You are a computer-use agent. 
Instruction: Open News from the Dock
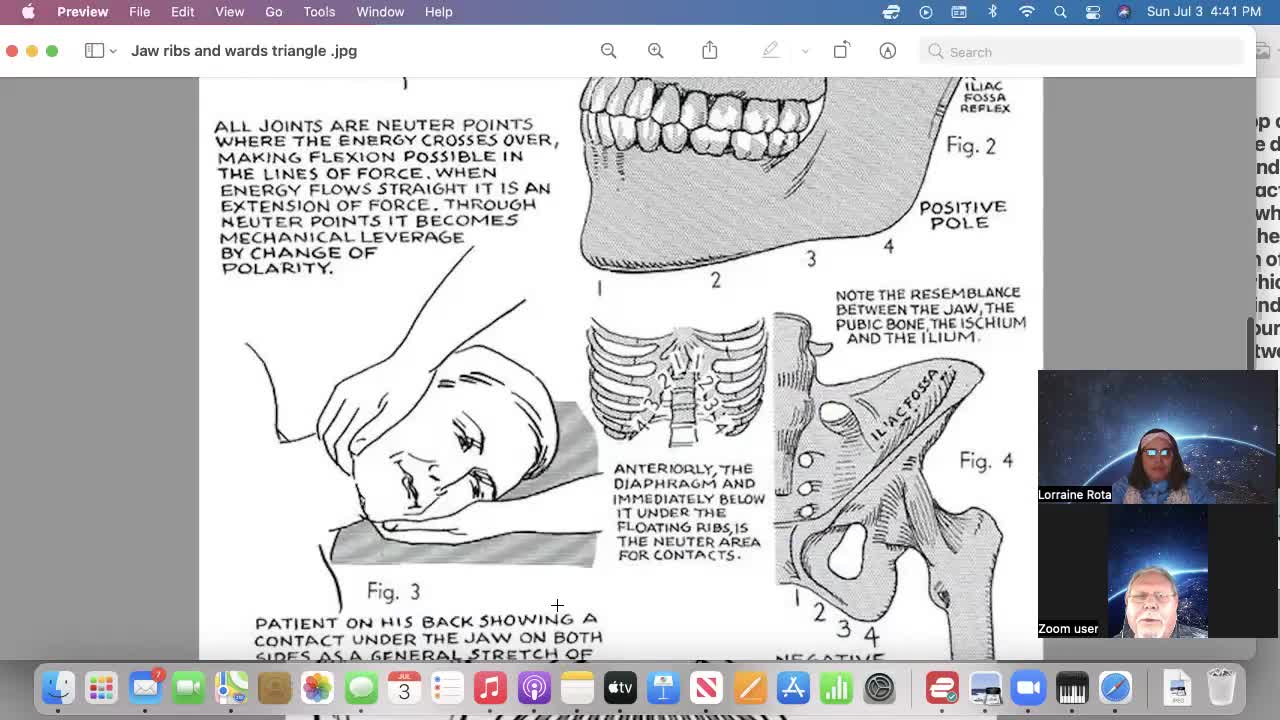(706, 687)
